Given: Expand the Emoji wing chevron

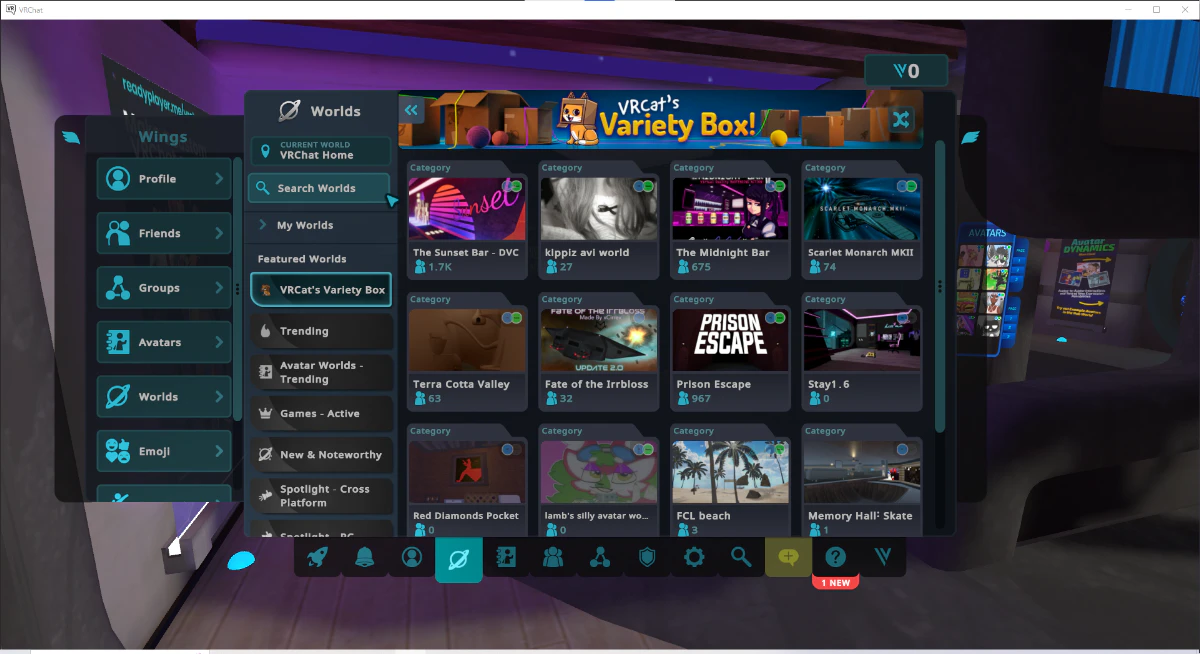Looking at the screenshot, I should coord(219,451).
